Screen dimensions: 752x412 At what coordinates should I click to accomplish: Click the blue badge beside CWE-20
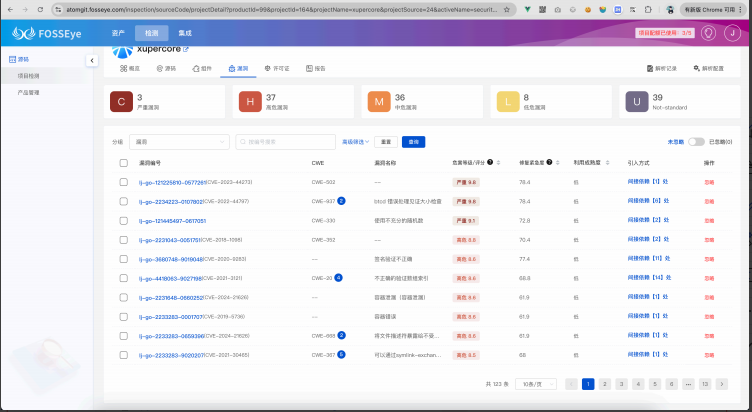(x=338, y=278)
